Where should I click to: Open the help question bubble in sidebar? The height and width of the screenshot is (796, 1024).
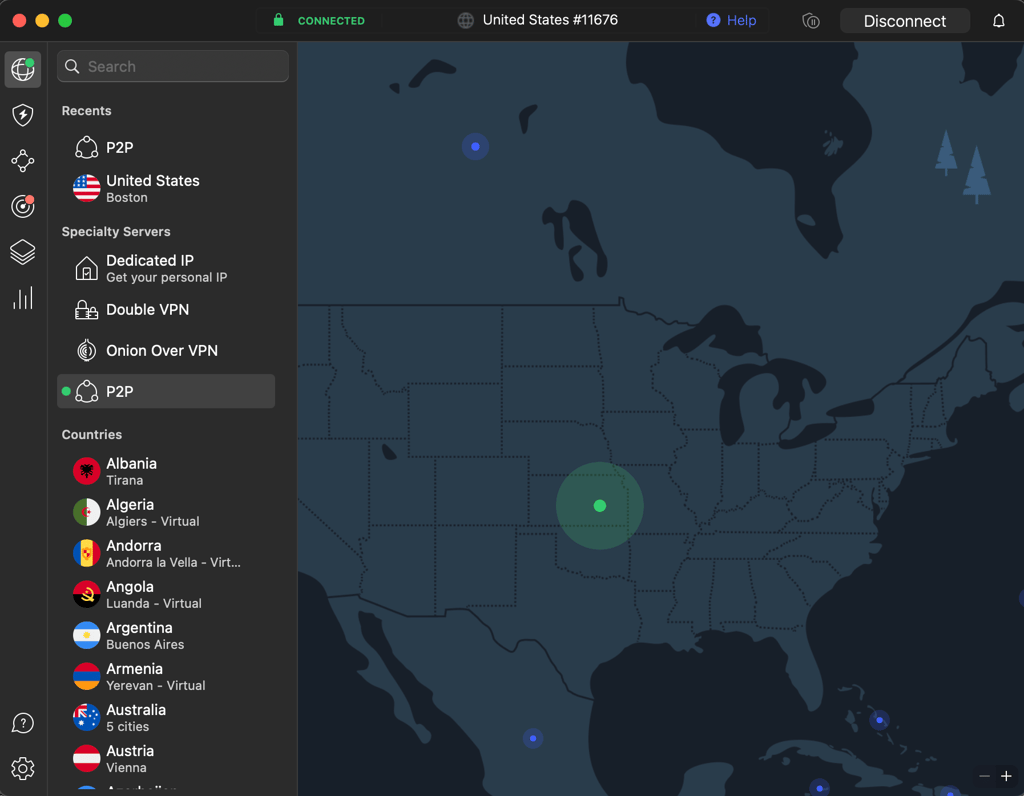coord(23,723)
